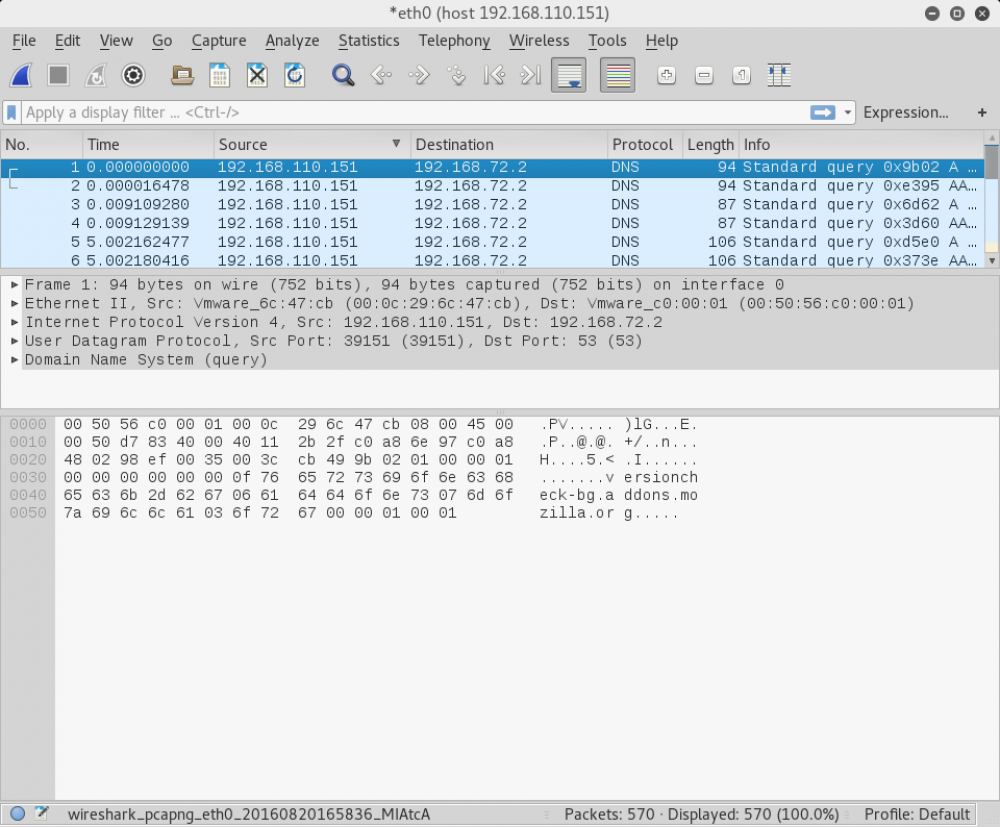This screenshot has height=827, width=1000.
Task: Open the Analyze menu
Action: click(292, 41)
